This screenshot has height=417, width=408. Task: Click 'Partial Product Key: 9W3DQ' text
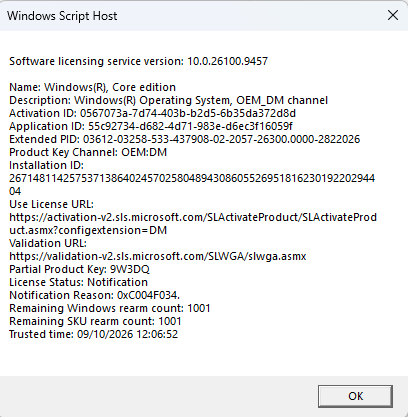click(79, 269)
